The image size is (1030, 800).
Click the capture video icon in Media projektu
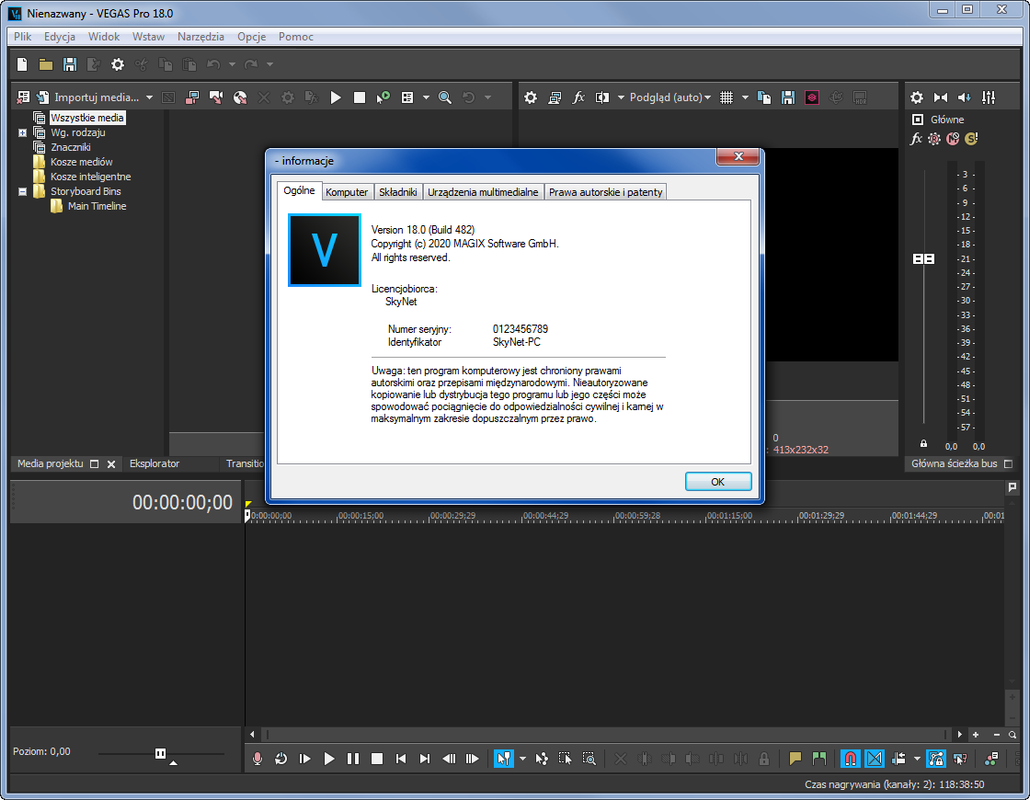(192, 97)
